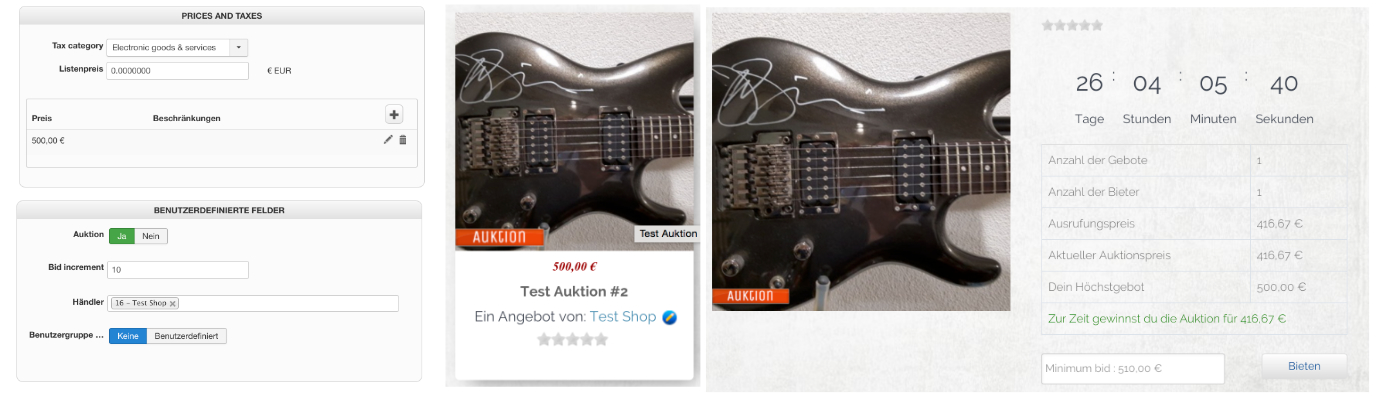Click the orange Auktion badge on the card

[498, 238]
